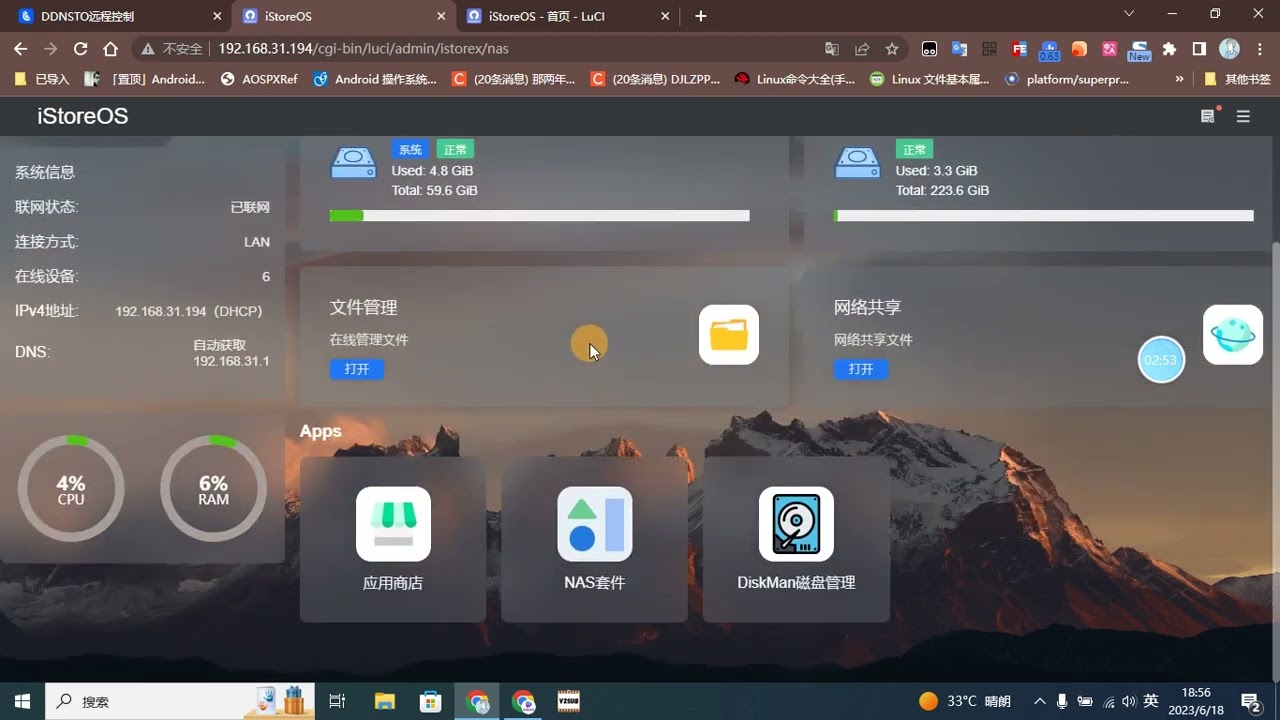1280x720 pixels.
Task: Switch to DDNSTO远程控制 tab
Action: click(x=117, y=16)
